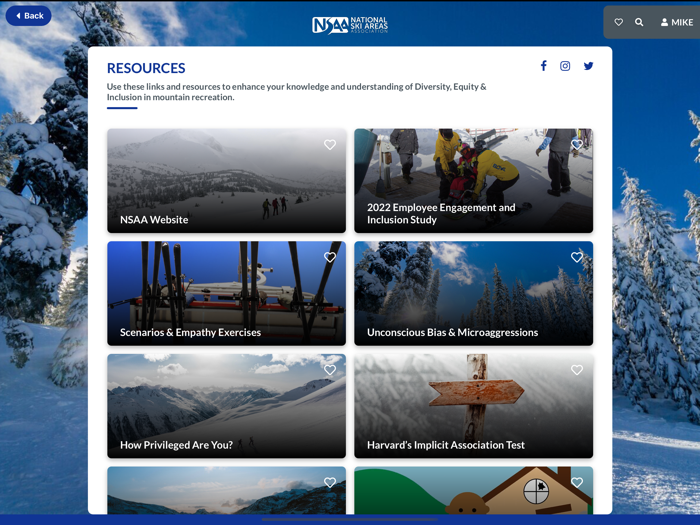
Task: Favorite the Scenarios & Empathy Exercises card
Action: pyautogui.click(x=330, y=257)
